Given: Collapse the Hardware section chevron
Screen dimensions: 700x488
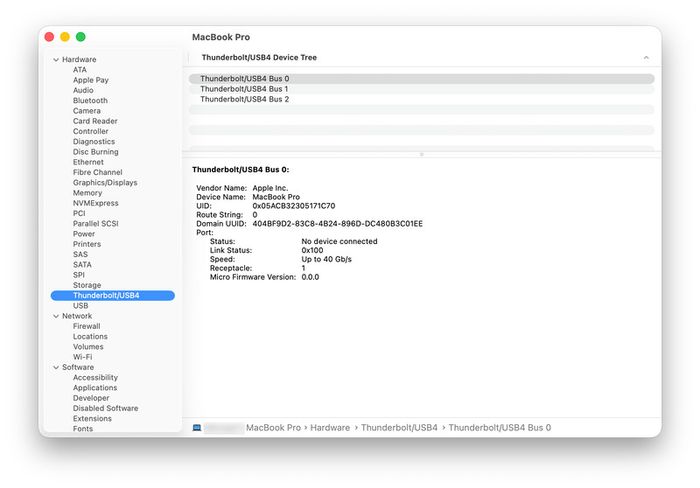Looking at the screenshot, I should coord(56,59).
